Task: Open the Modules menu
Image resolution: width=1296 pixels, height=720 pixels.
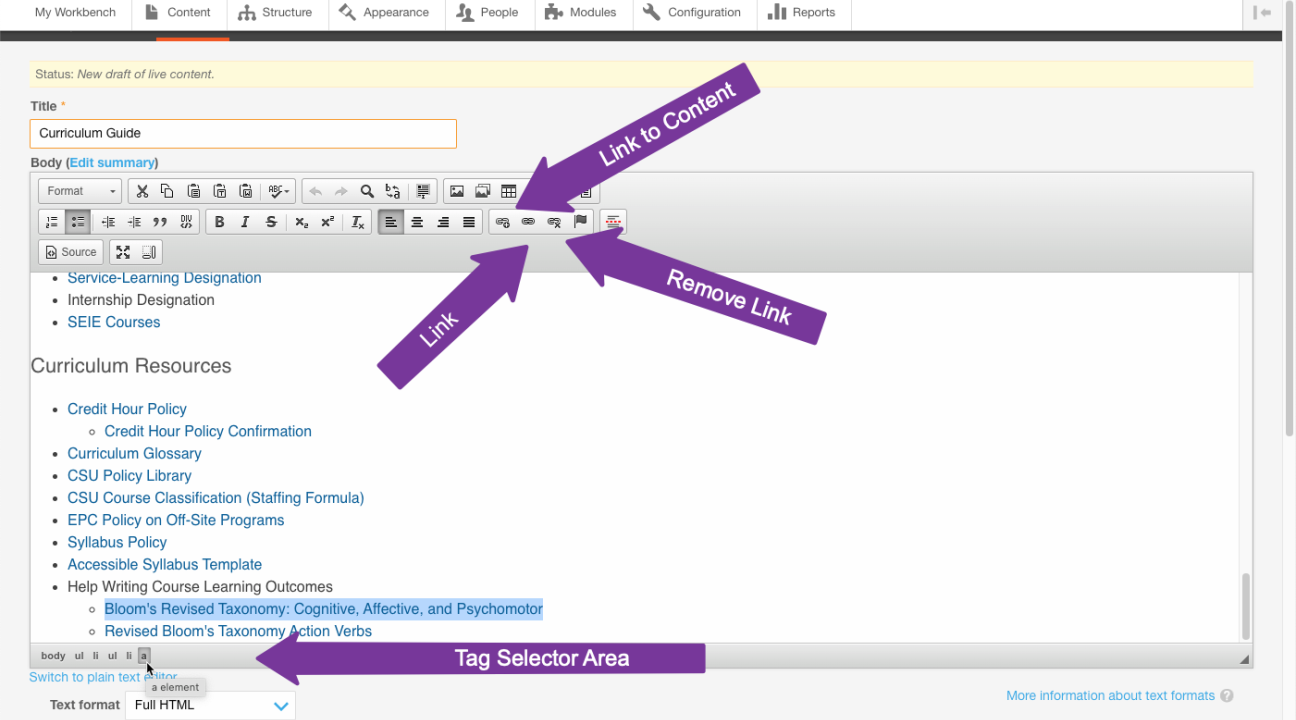Action: (x=580, y=12)
